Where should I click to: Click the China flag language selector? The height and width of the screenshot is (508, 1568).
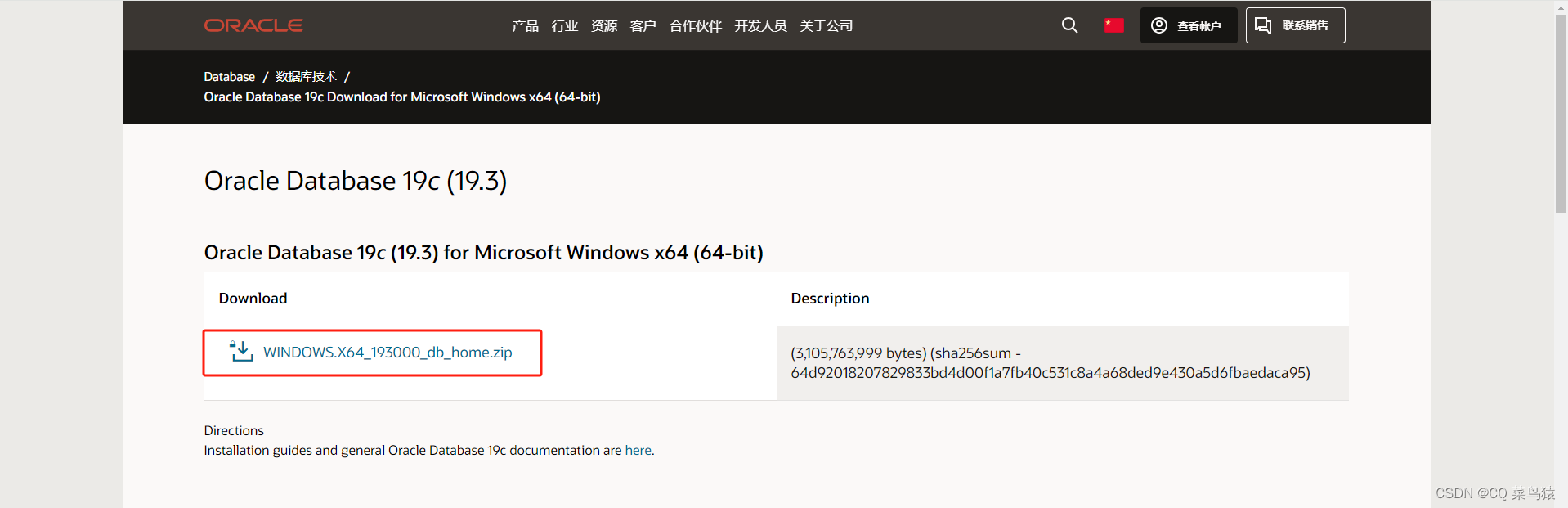tap(1113, 25)
